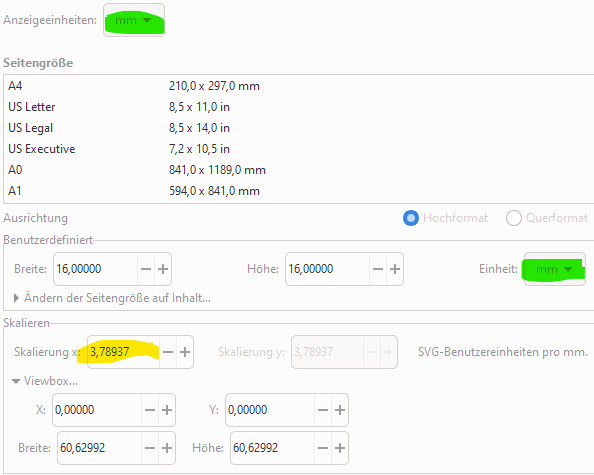
Task: Choose US Letter page size entry
Action: pos(299,107)
